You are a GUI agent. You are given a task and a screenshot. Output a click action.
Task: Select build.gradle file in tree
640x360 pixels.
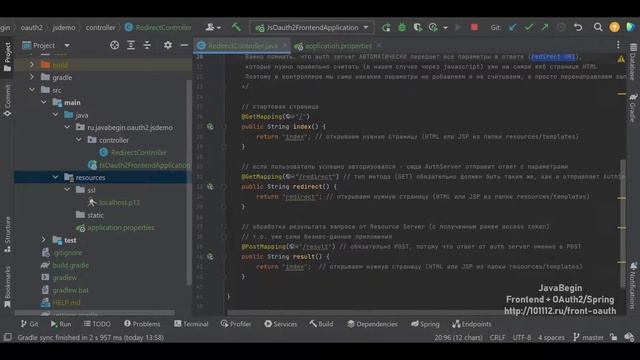71,265
